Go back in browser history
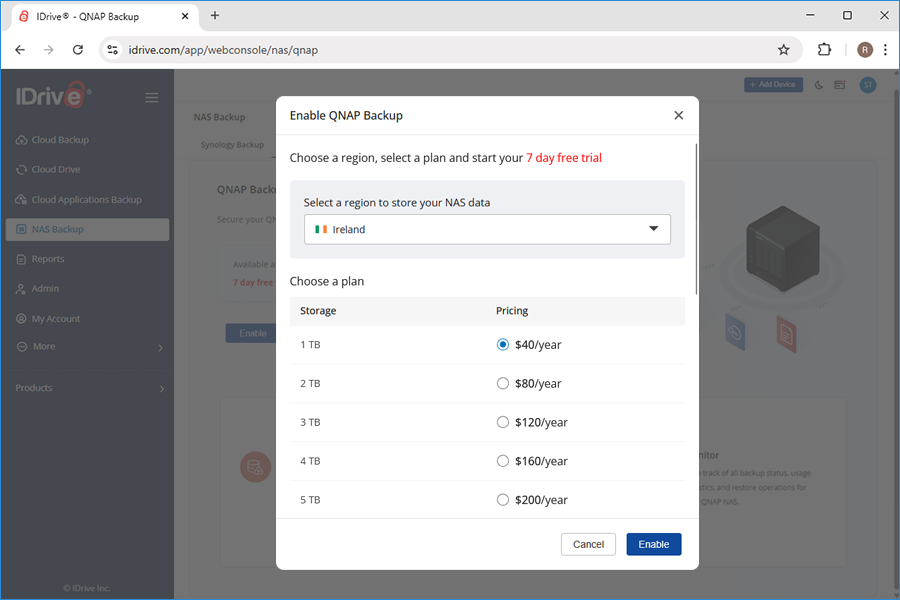Screen dimensions: 900x600 [20, 50]
